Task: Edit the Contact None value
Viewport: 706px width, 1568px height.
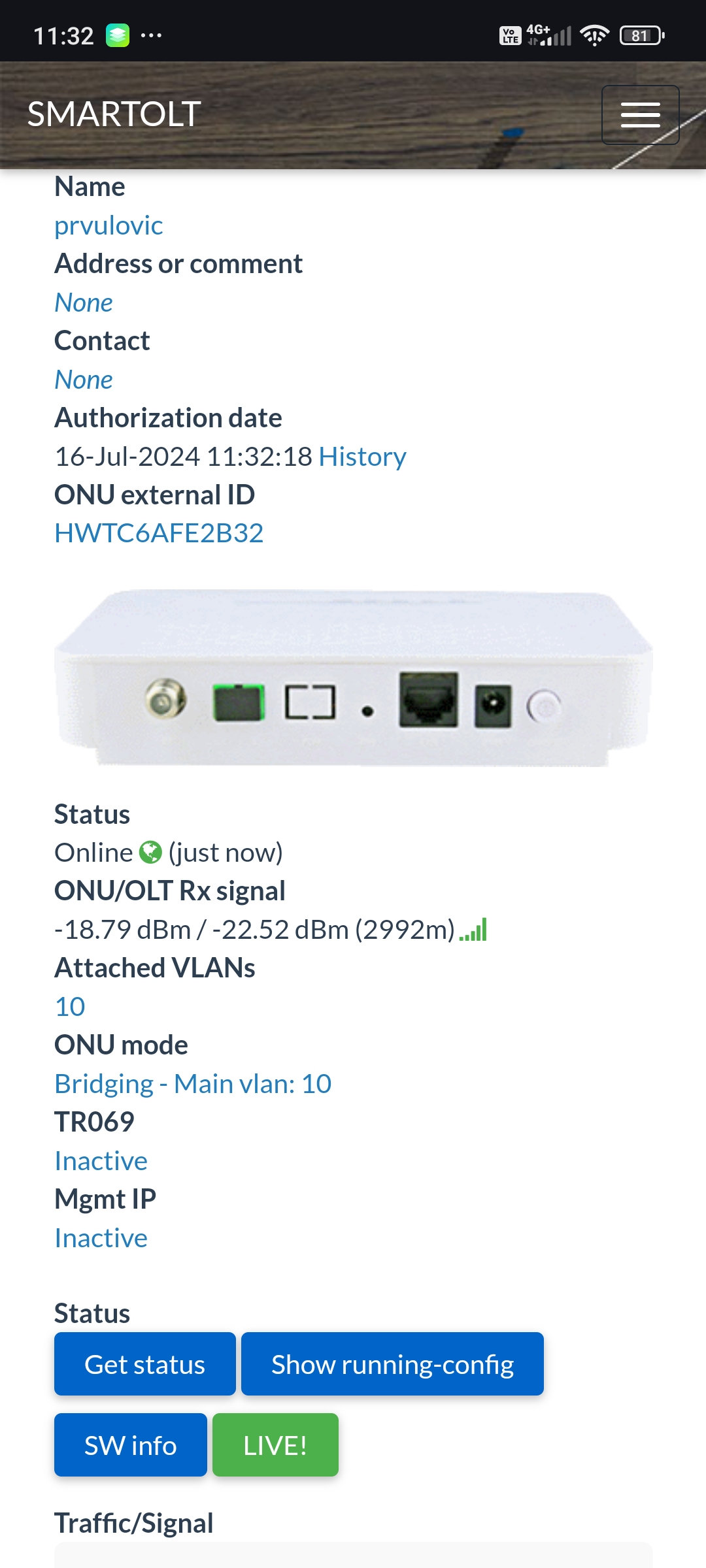Action: pos(84,380)
